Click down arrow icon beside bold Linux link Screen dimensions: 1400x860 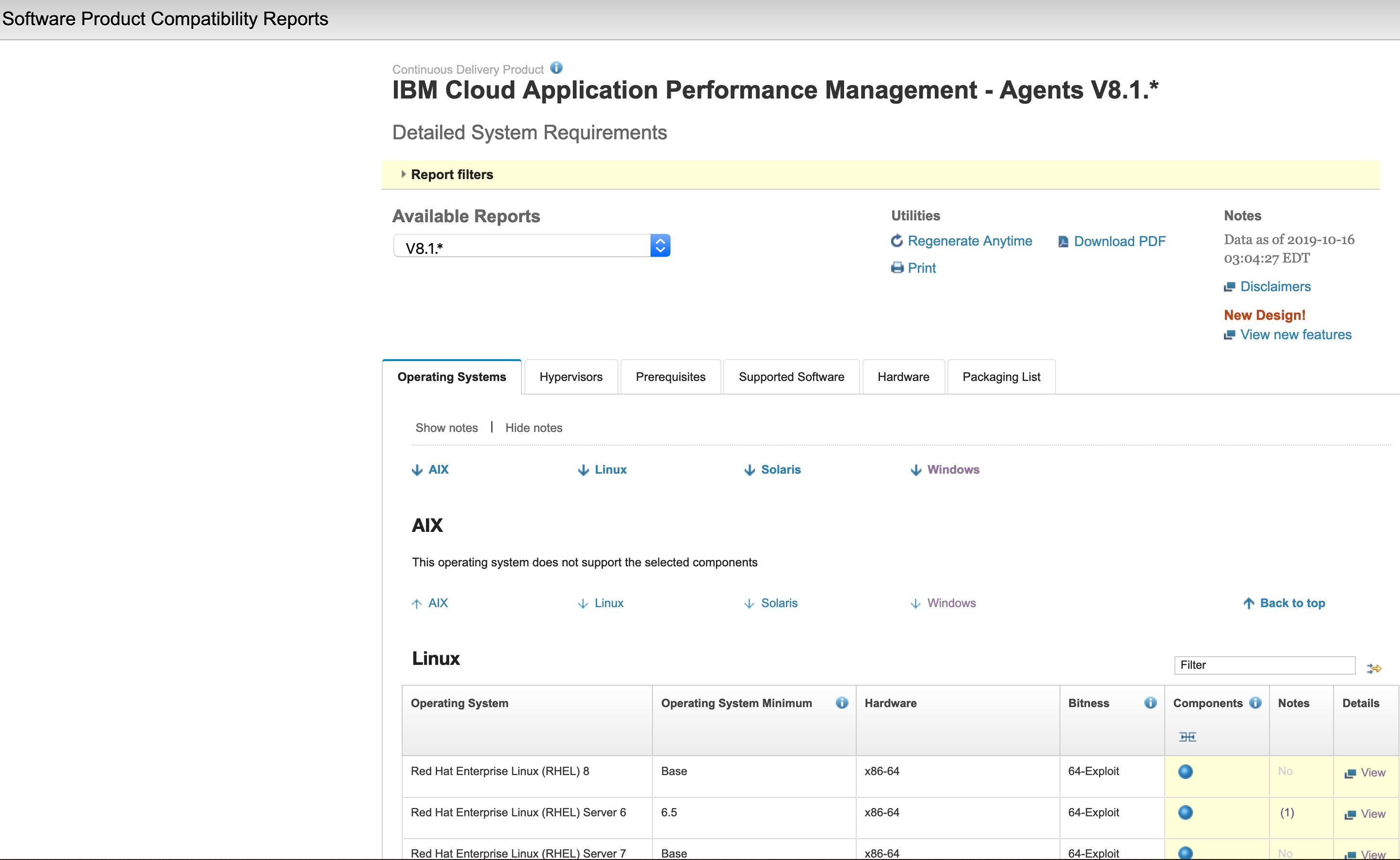point(583,470)
